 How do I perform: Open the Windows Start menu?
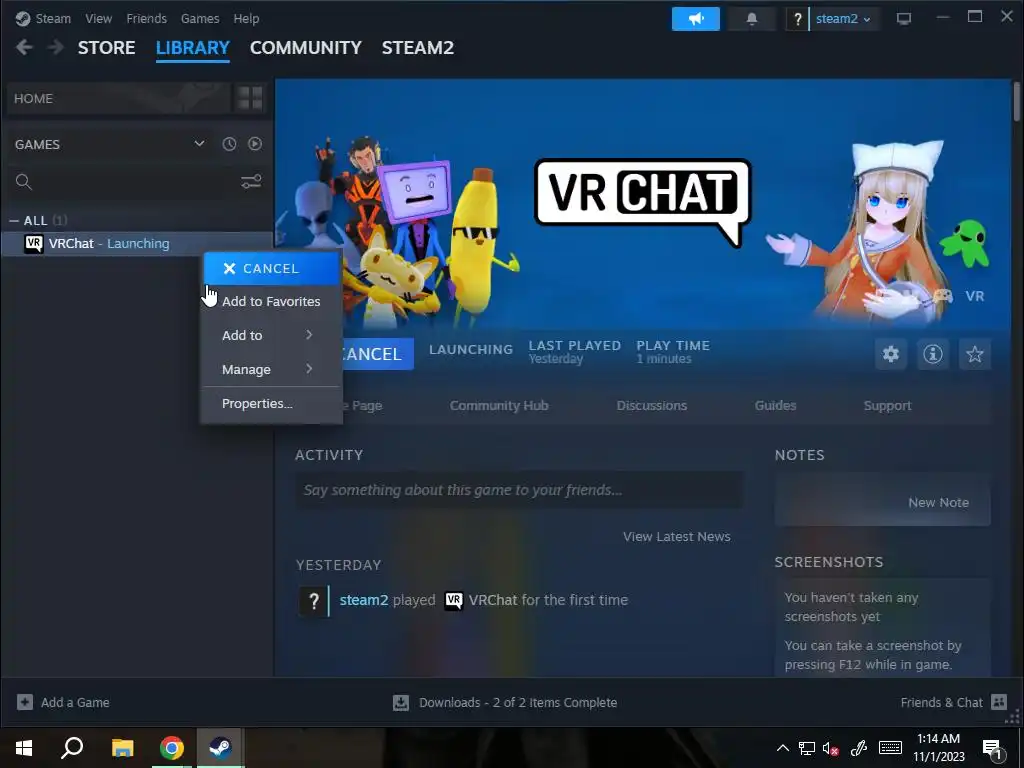coord(24,748)
